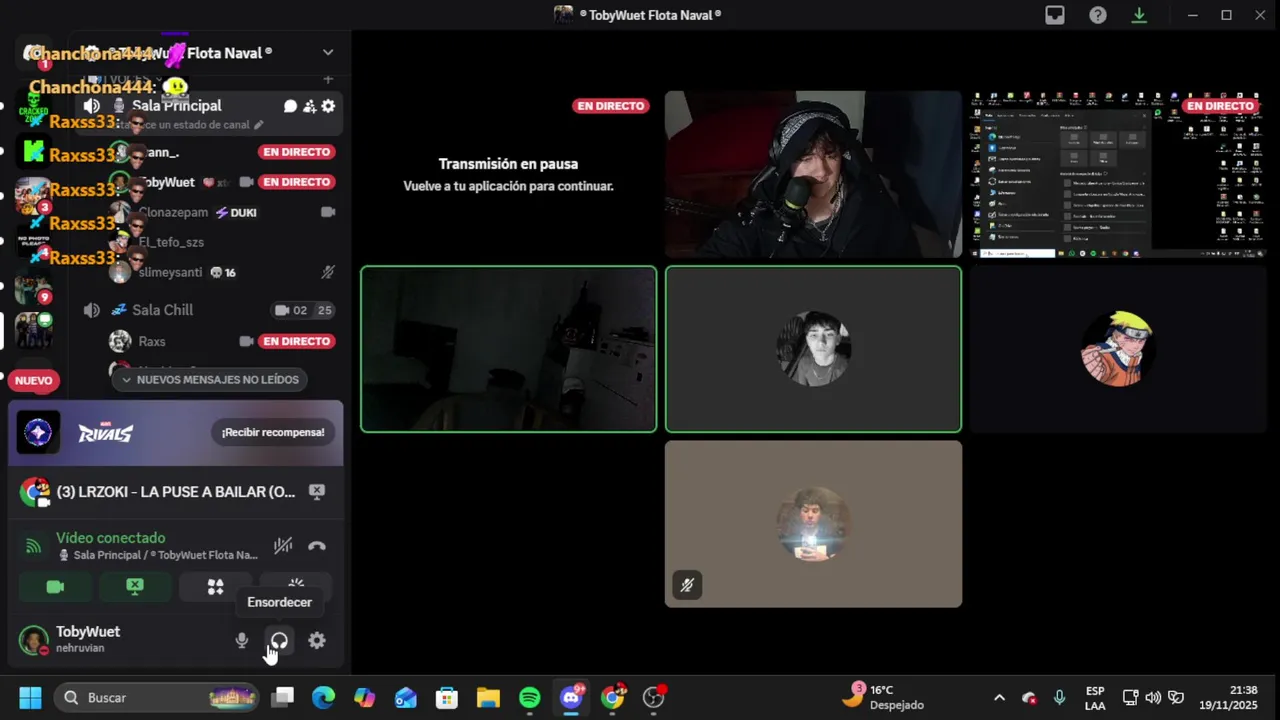
Task: Open TobyWuet user avatar at the bottom
Action: [34, 641]
